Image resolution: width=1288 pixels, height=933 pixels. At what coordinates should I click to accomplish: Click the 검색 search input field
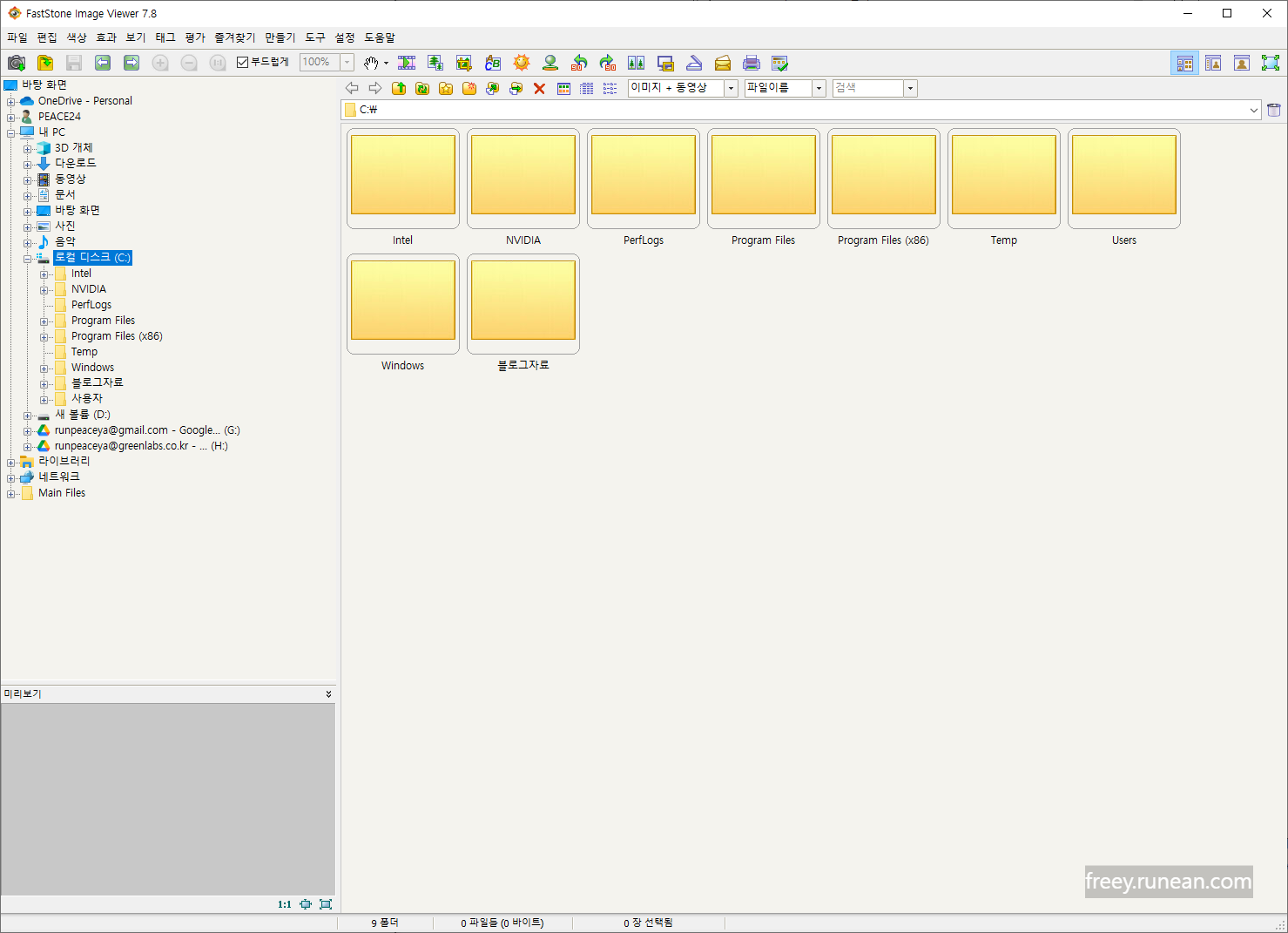[x=868, y=88]
